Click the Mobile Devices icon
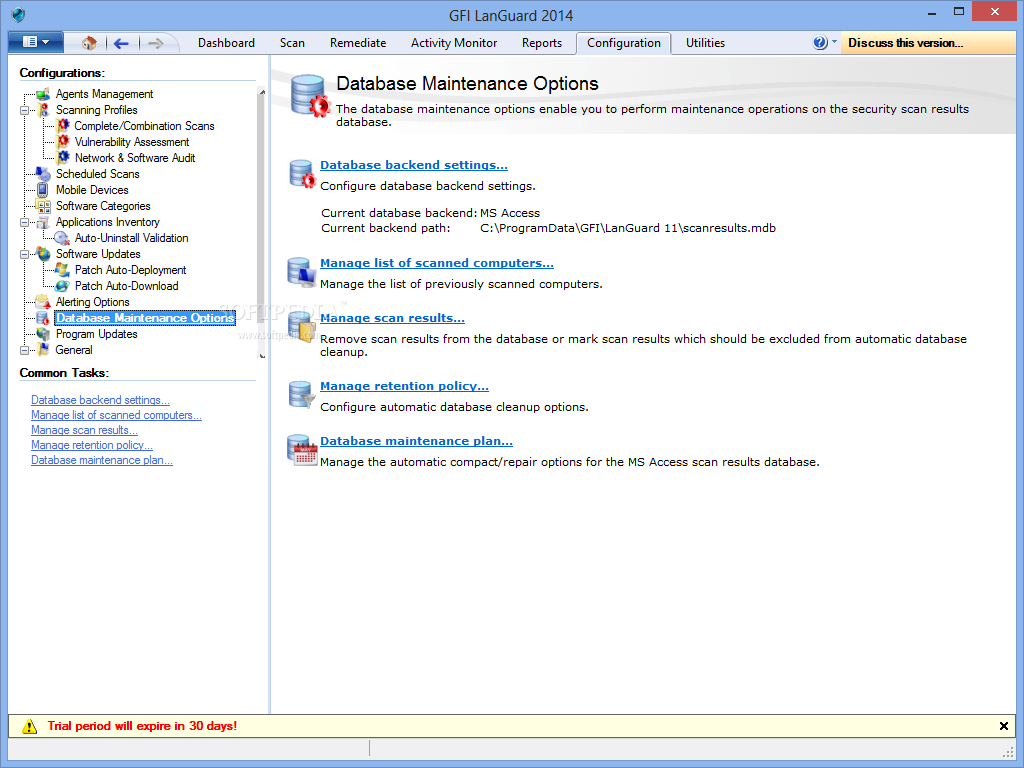 coord(43,189)
